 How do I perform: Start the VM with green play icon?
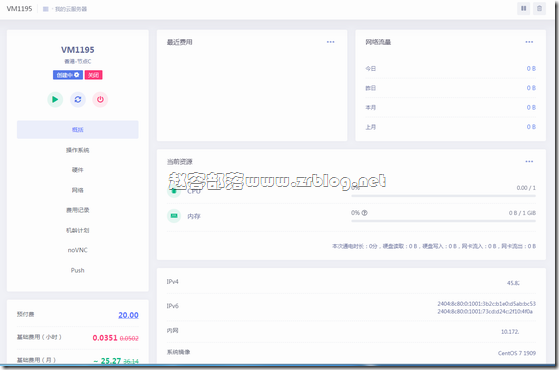coord(55,99)
